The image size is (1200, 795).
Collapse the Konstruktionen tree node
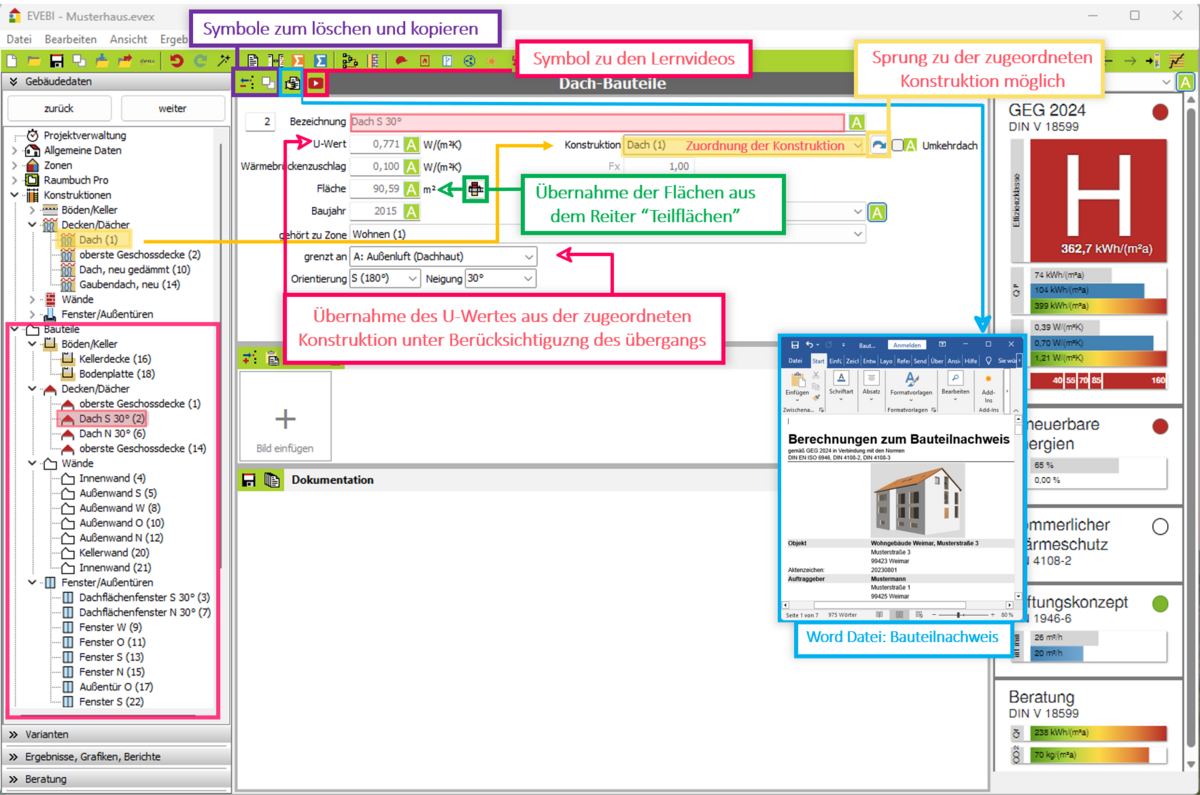[x=15, y=194]
